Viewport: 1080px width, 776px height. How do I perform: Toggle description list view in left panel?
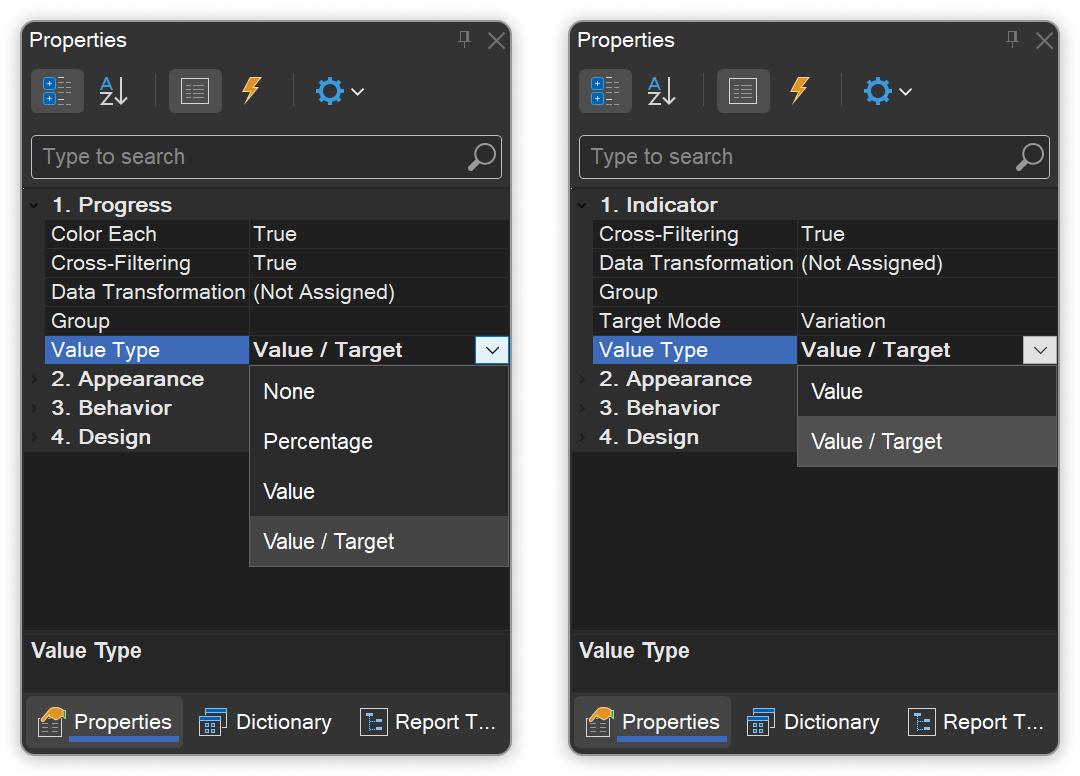[195, 92]
